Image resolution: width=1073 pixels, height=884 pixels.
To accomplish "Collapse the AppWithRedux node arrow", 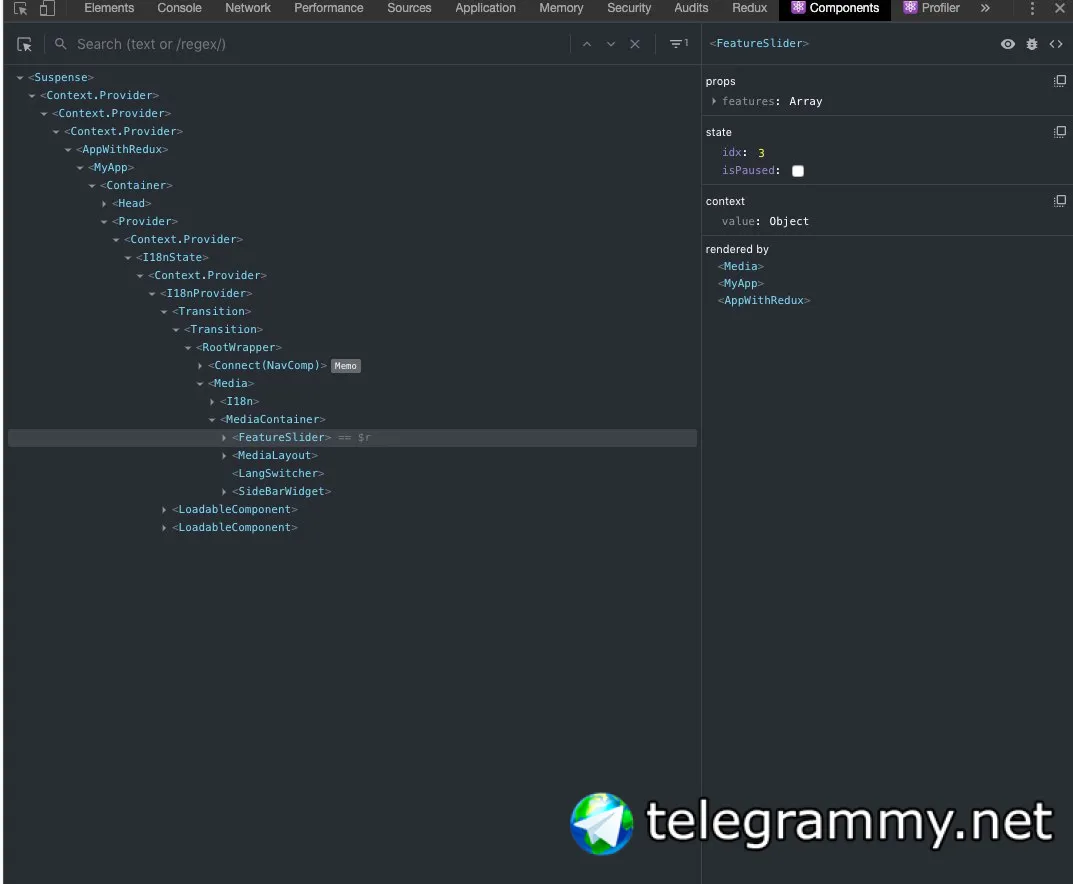I will (x=68, y=150).
